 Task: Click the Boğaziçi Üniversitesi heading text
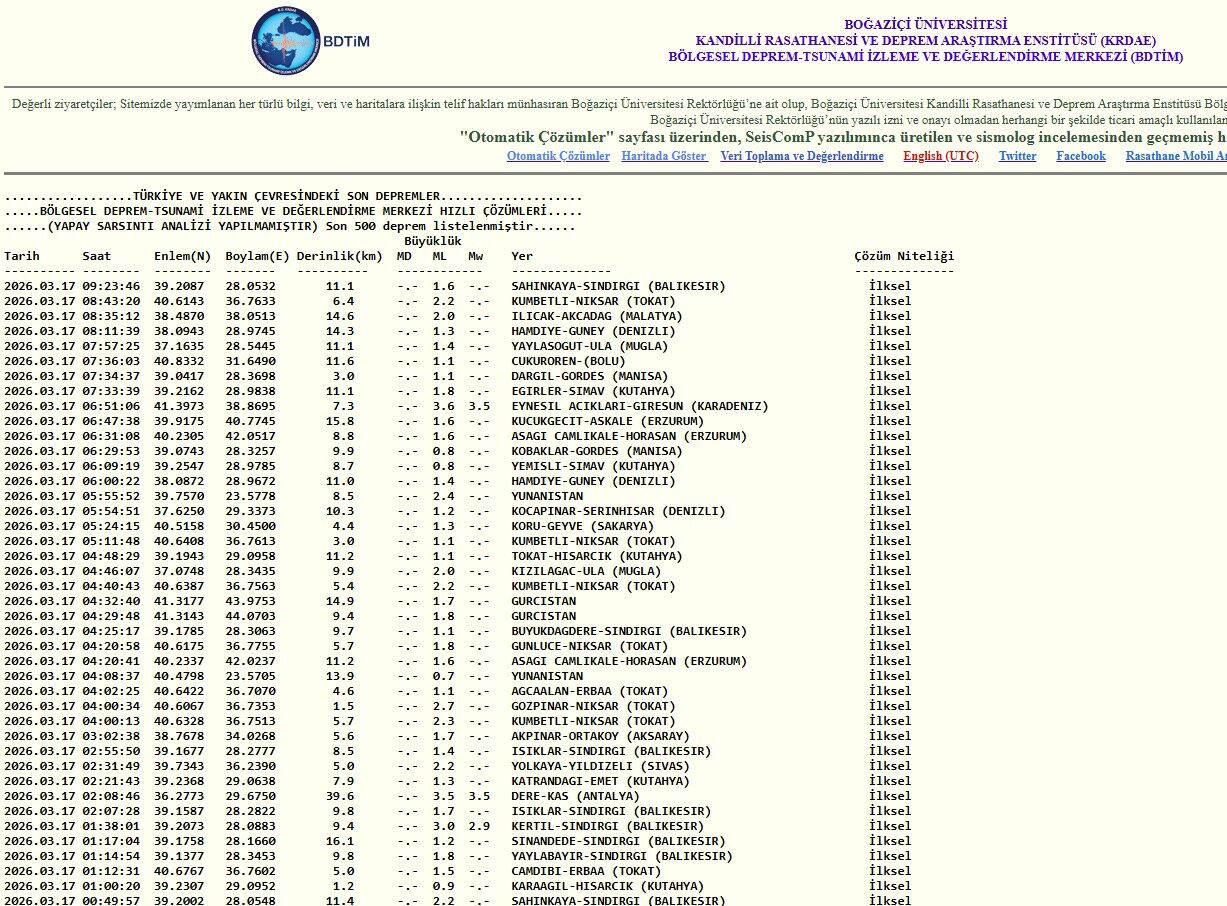[925, 25]
